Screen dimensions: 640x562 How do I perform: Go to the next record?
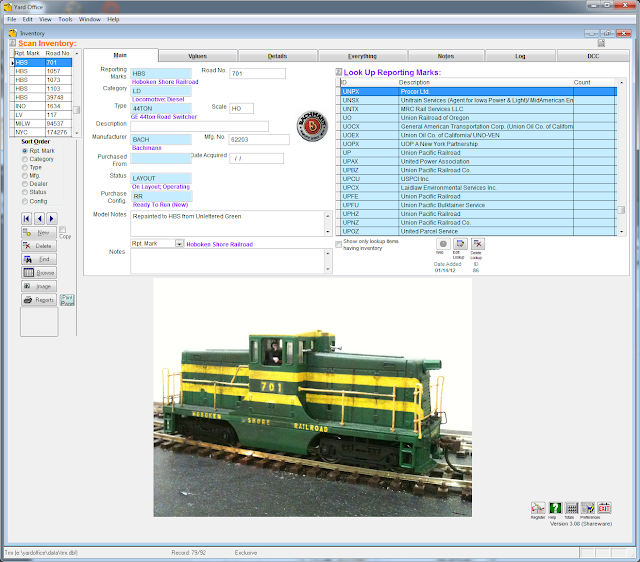tap(52, 218)
